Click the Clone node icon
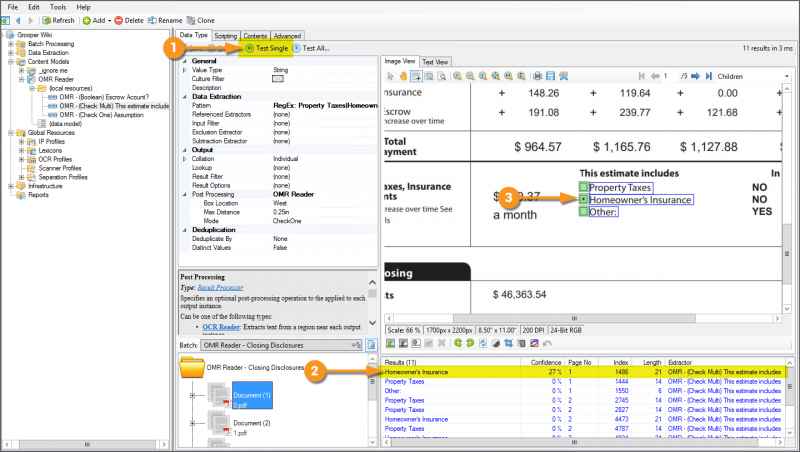 203,20
